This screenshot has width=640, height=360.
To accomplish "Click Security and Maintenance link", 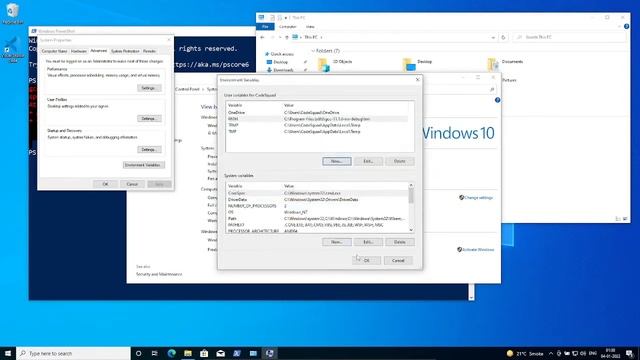I will click(x=159, y=274).
